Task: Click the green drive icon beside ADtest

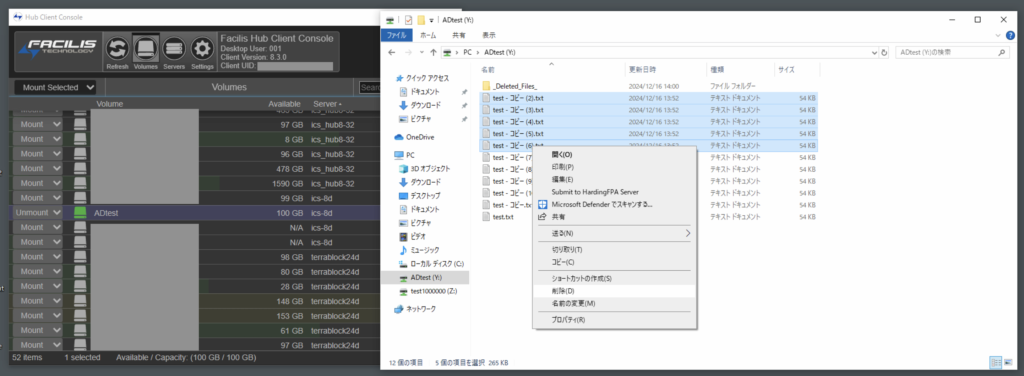Action: 80,213
